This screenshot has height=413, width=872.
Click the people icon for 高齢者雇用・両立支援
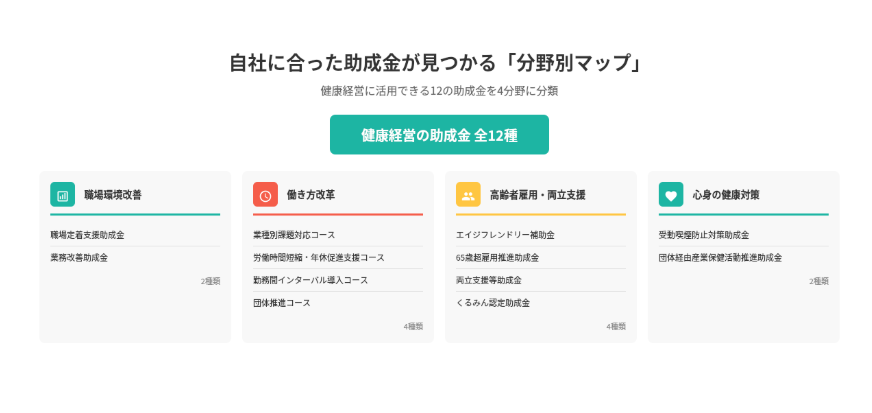pyautogui.click(x=468, y=195)
